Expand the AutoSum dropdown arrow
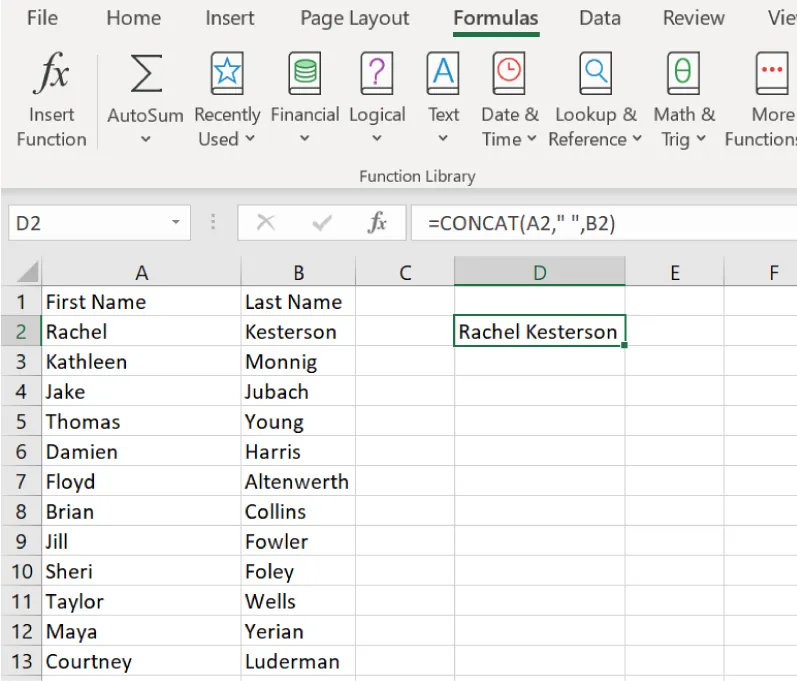Image resolution: width=797 pixels, height=681 pixels. coord(146,140)
